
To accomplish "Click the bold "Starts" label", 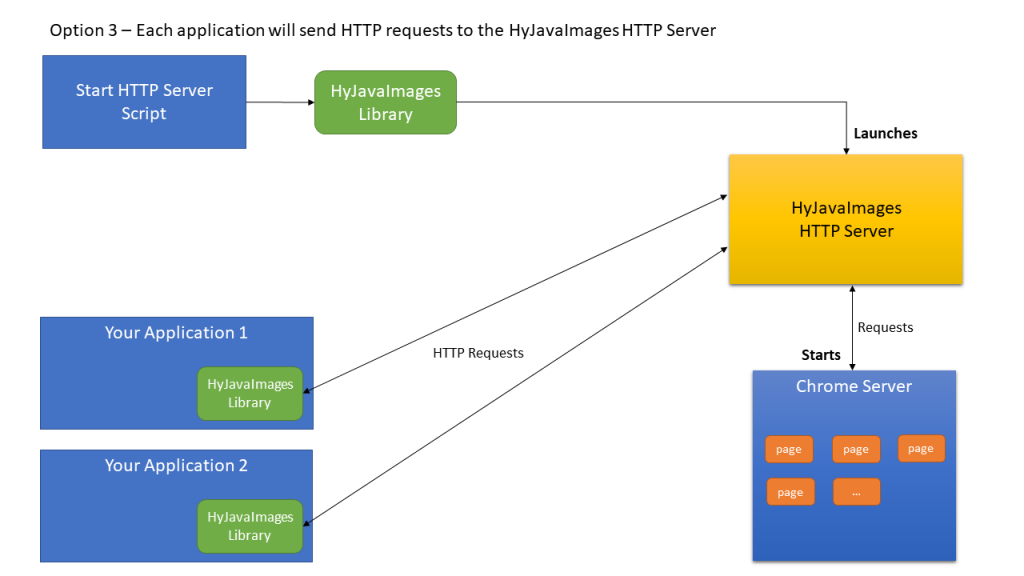I will 821,355.
